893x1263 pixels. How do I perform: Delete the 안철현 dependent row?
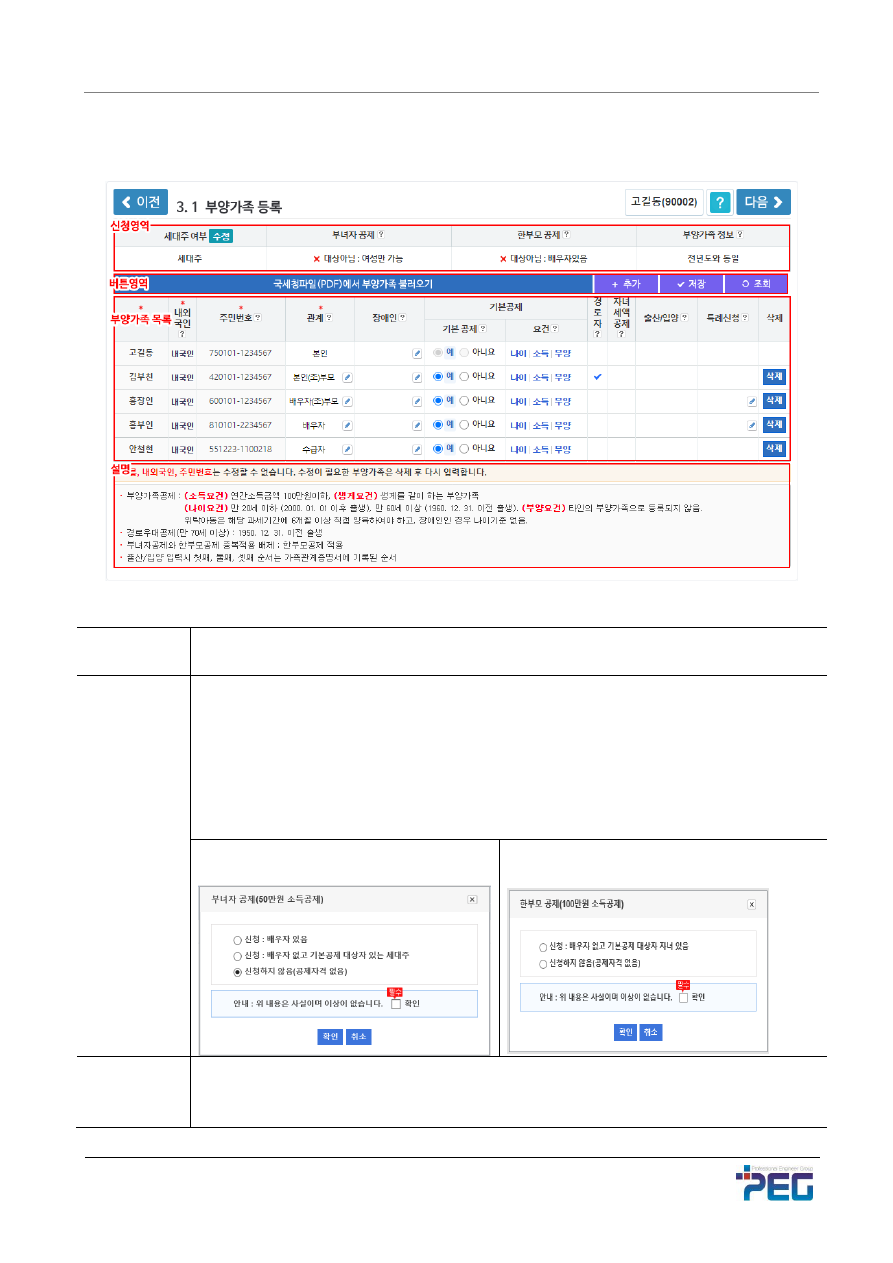(x=774, y=449)
